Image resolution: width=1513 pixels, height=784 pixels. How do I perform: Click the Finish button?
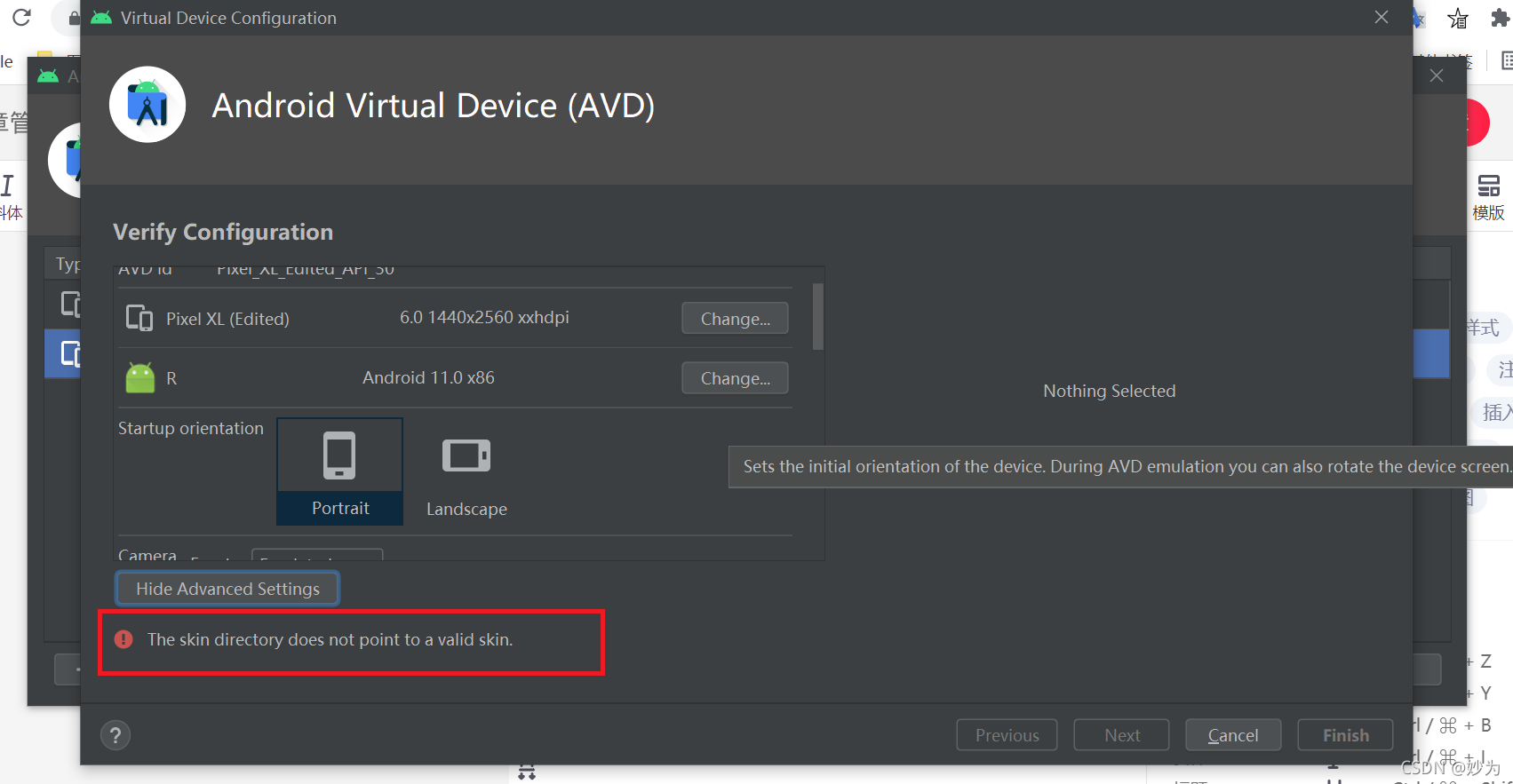pyautogui.click(x=1345, y=735)
